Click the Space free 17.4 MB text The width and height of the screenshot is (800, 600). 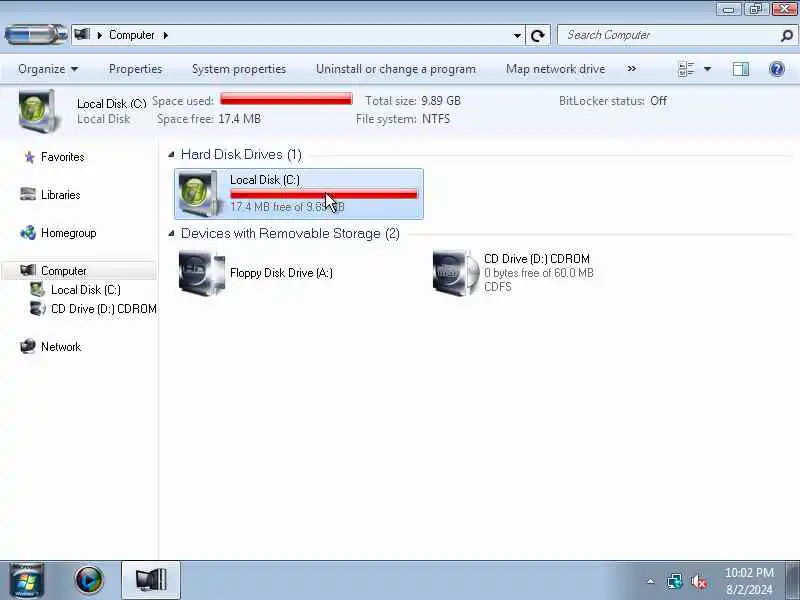pyautogui.click(x=209, y=119)
